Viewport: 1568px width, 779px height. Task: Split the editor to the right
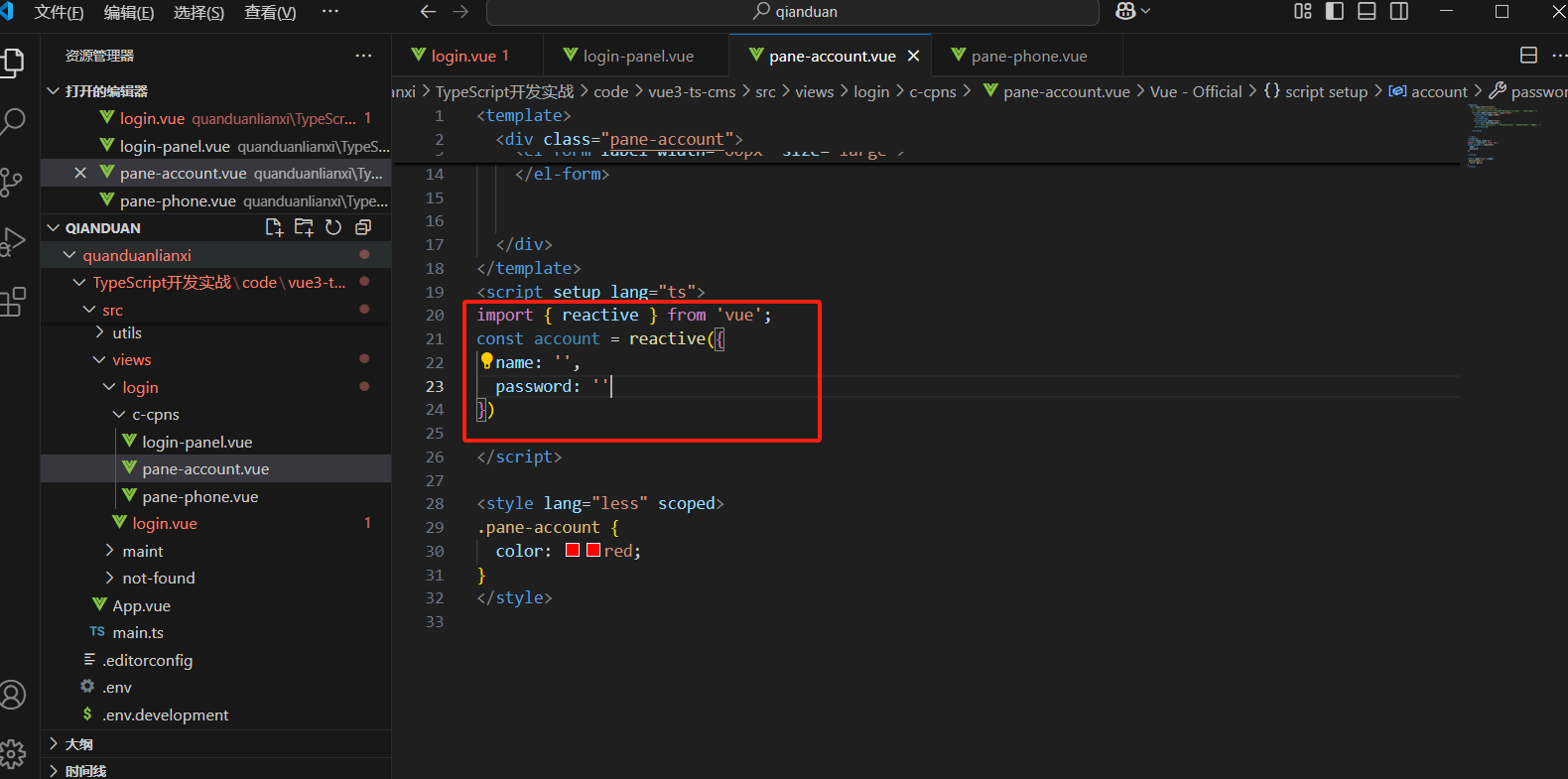pyautogui.click(x=1528, y=56)
